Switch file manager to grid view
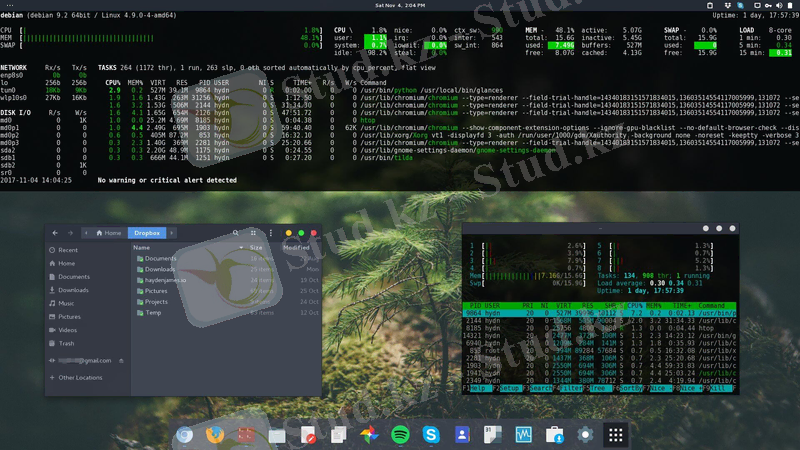This screenshot has width=800, height=450. click(x=253, y=233)
